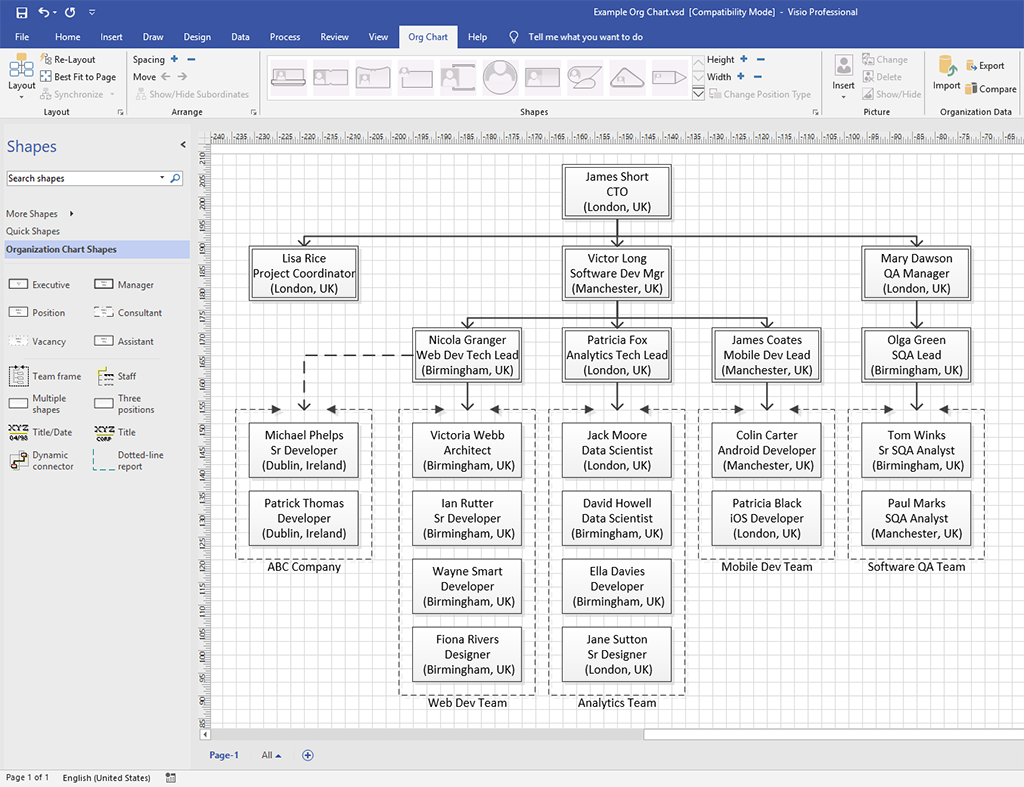
Task: Pick the Executive shape from the stencil
Action: 39,285
